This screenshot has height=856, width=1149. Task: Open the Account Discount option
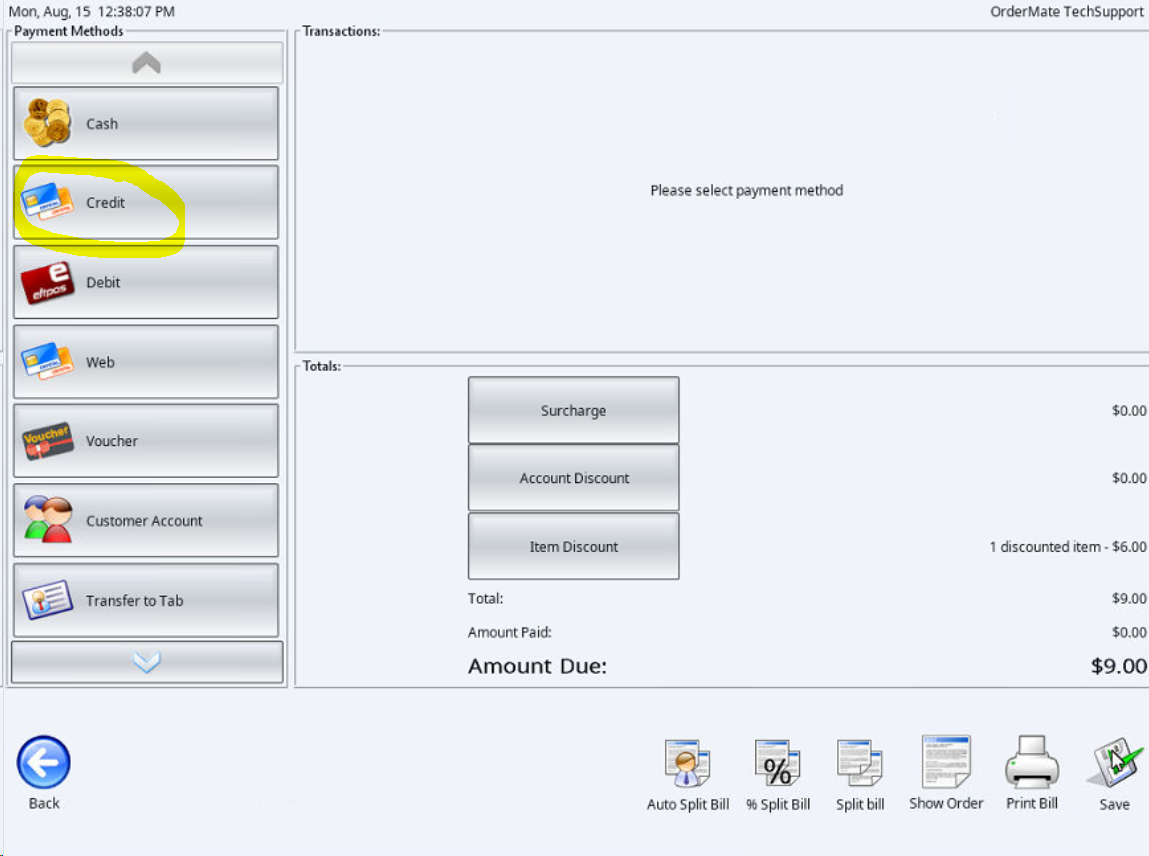click(x=574, y=478)
